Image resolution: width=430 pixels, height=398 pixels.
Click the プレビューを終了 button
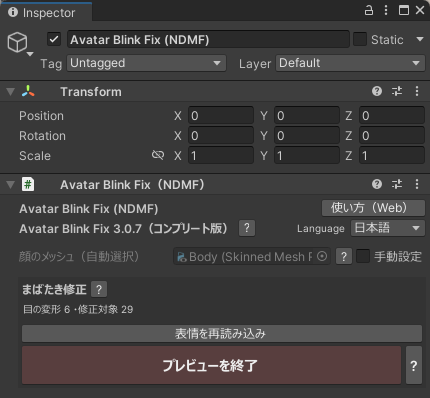pyautogui.click(x=211, y=365)
